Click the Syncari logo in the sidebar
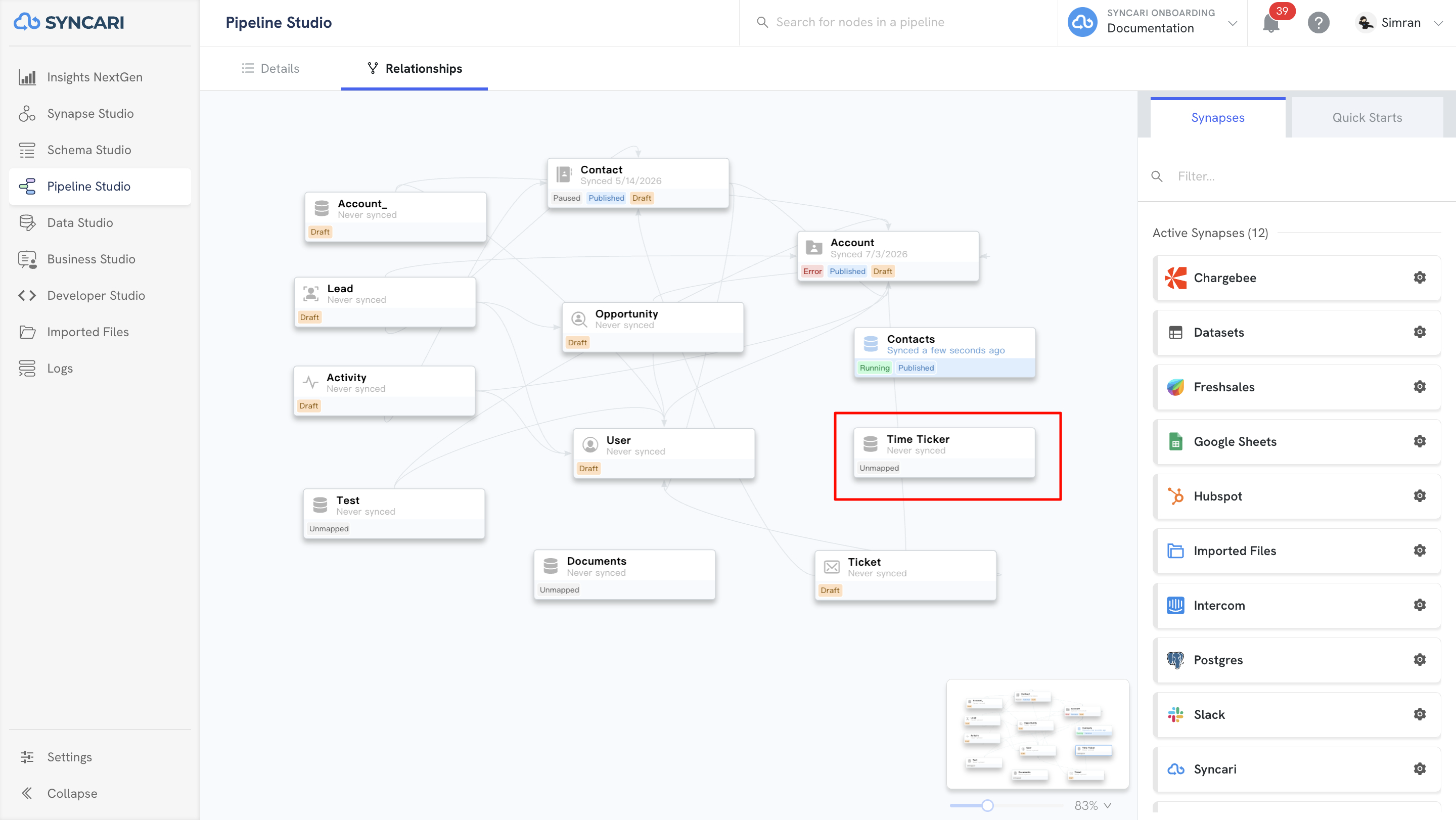This screenshot has width=1456, height=820. coord(69,22)
